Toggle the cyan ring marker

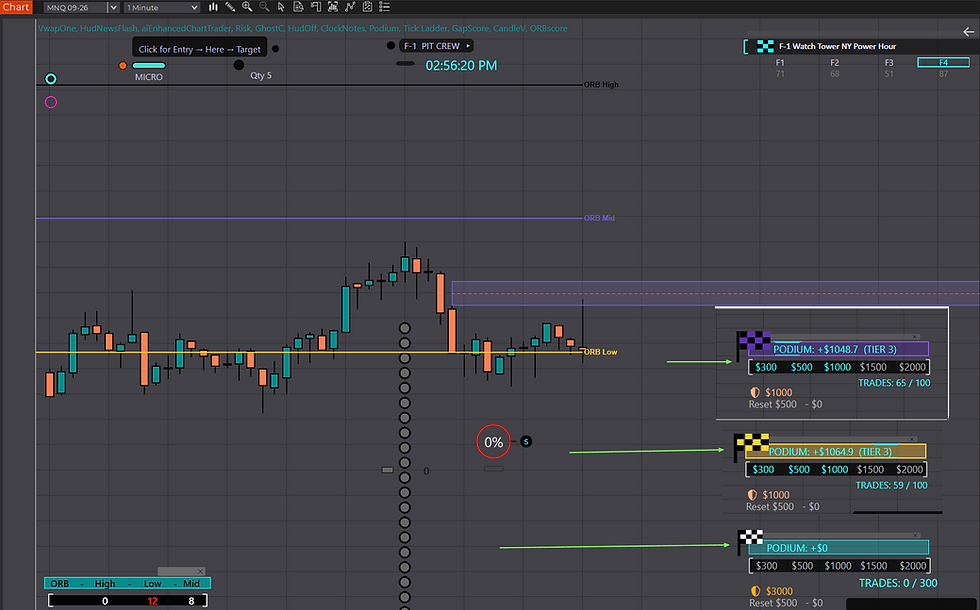pyautogui.click(x=51, y=79)
